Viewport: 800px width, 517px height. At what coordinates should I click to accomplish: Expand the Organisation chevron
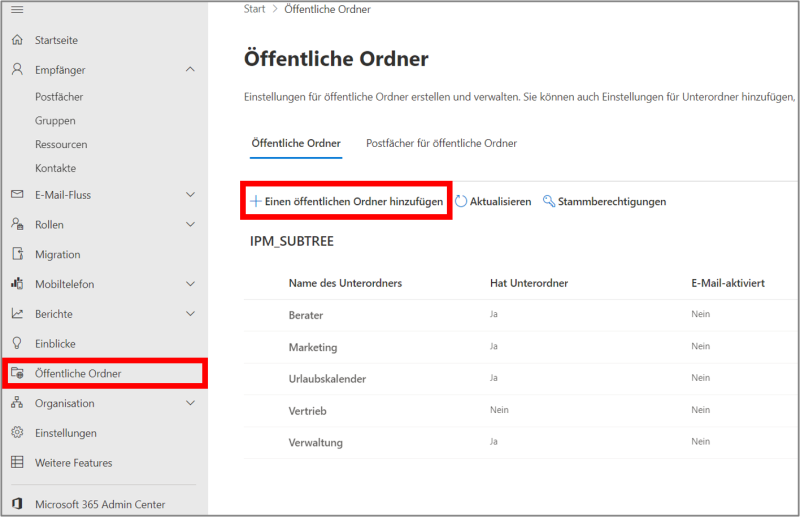(190, 403)
